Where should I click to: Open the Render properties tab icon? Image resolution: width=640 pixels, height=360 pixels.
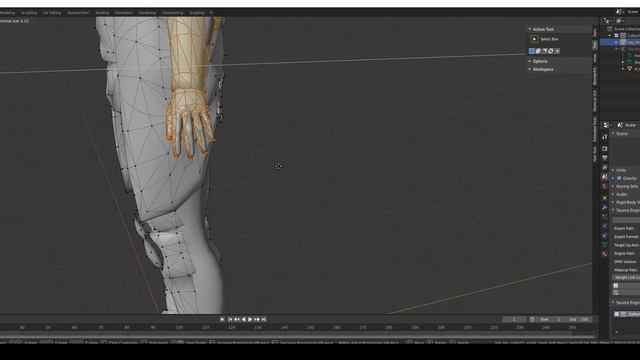604,149
